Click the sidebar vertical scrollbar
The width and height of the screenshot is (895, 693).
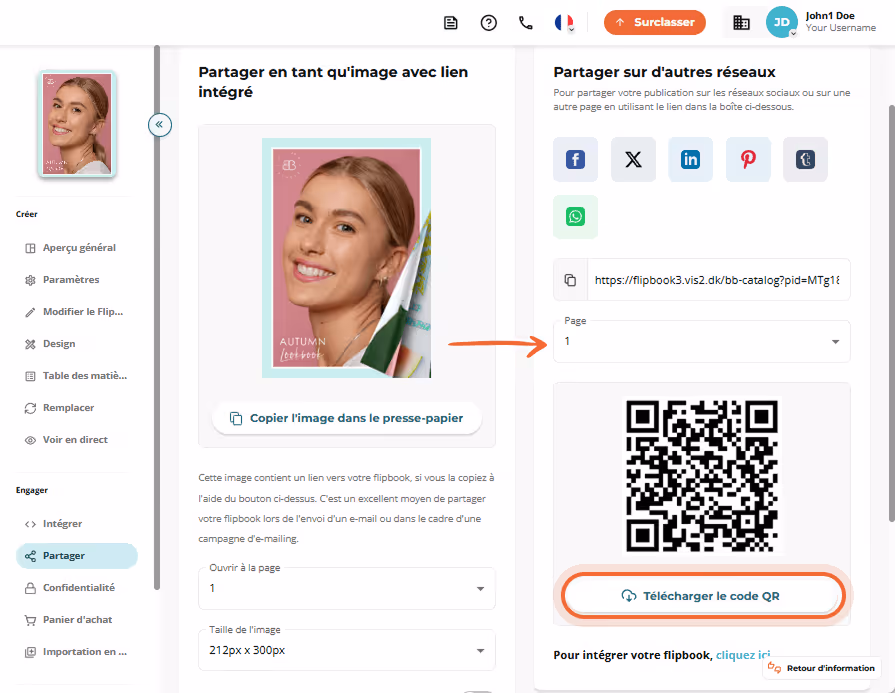(157, 317)
